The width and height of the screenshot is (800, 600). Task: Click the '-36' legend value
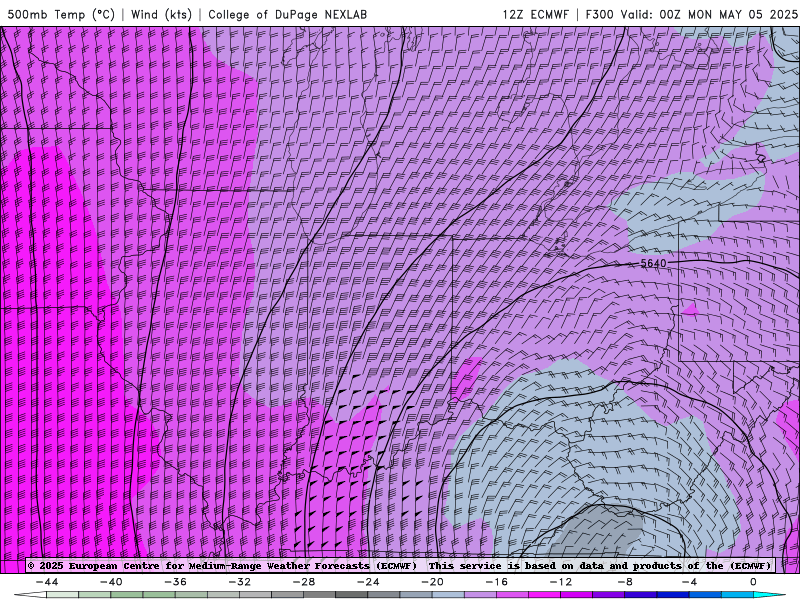[x=176, y=582]
